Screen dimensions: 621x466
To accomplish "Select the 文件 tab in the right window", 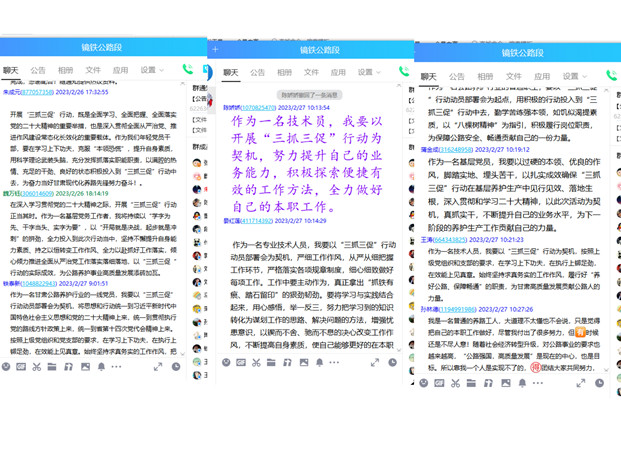I will click(x=513, y=76).
